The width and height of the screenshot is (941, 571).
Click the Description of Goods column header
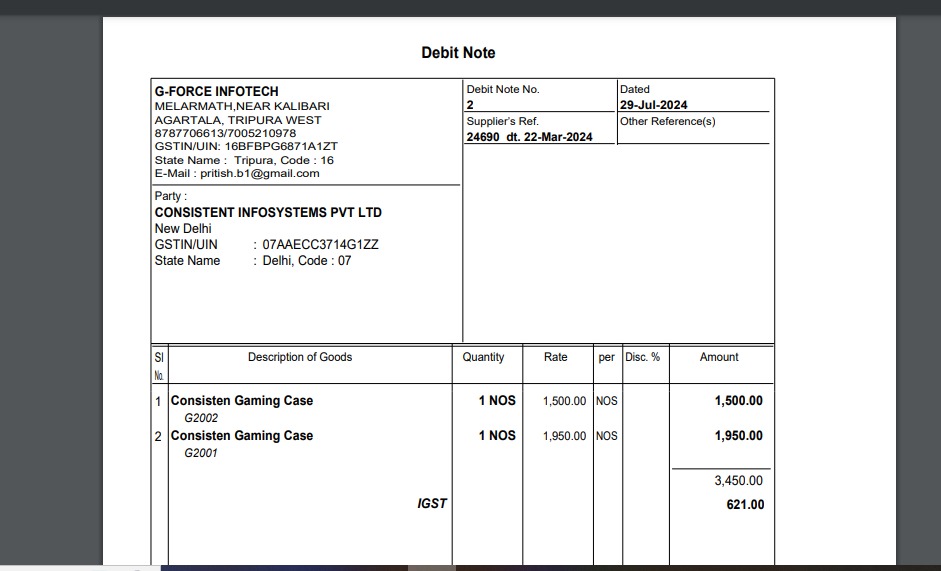300,357
